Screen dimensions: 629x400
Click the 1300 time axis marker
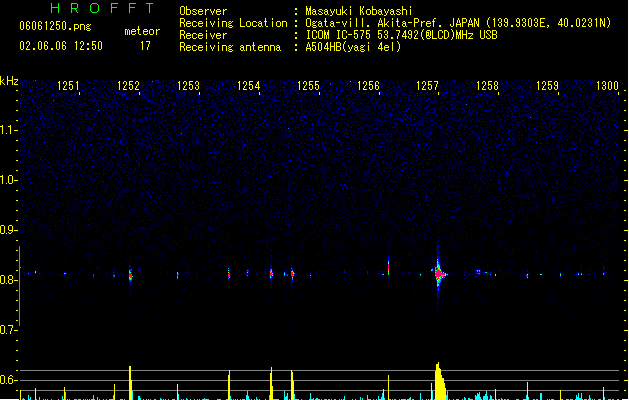(x=607, y=86)
